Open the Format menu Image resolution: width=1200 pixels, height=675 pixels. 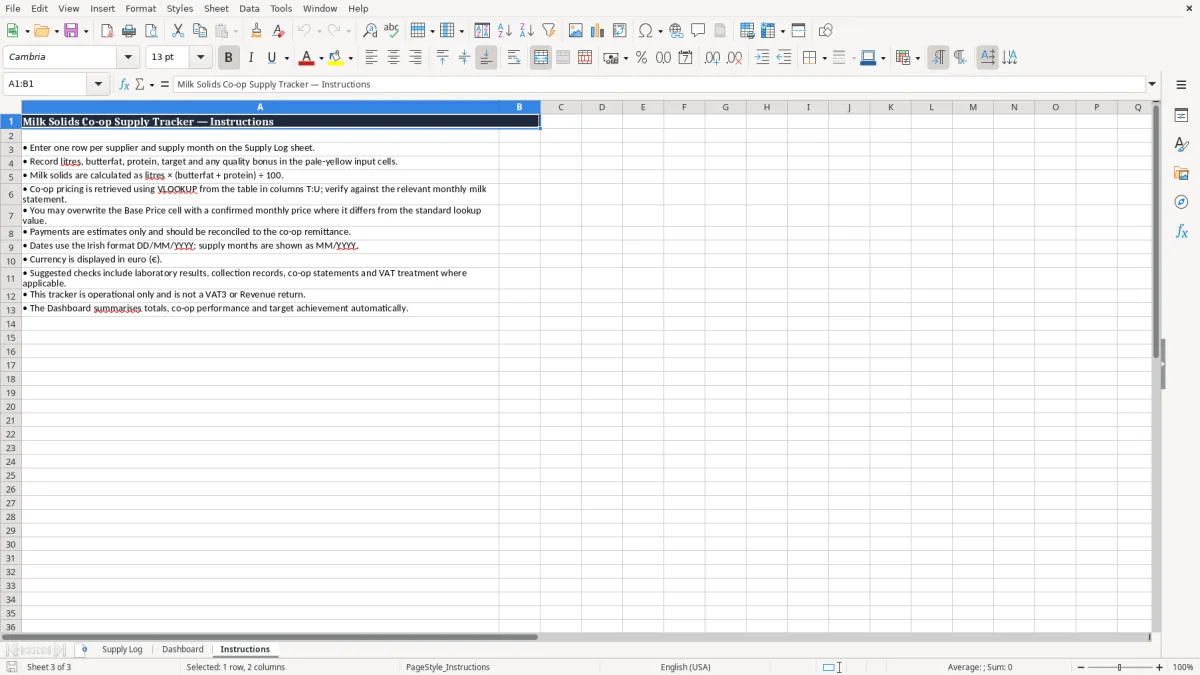pos(141,8)
